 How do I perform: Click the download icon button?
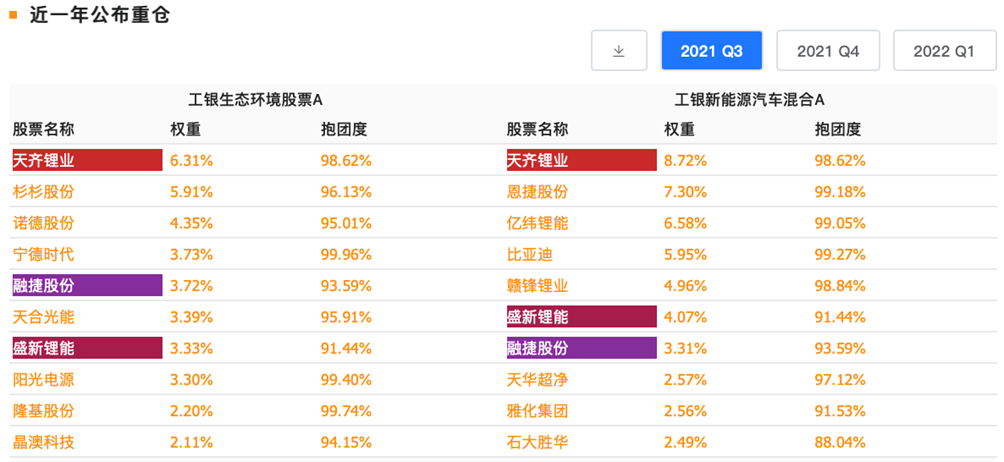618,51
